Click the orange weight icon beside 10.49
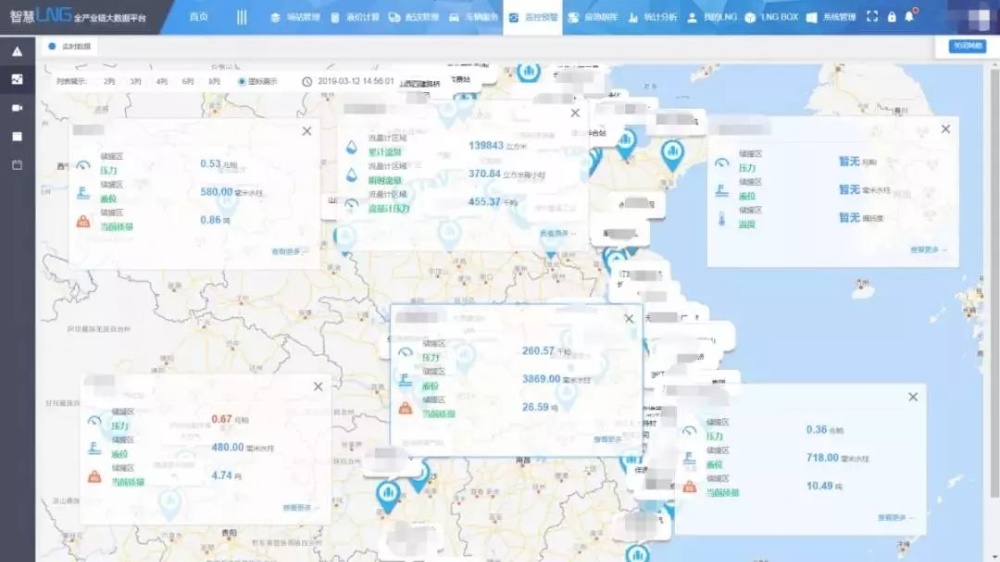 pyautogui.click(x=689, y=487)
